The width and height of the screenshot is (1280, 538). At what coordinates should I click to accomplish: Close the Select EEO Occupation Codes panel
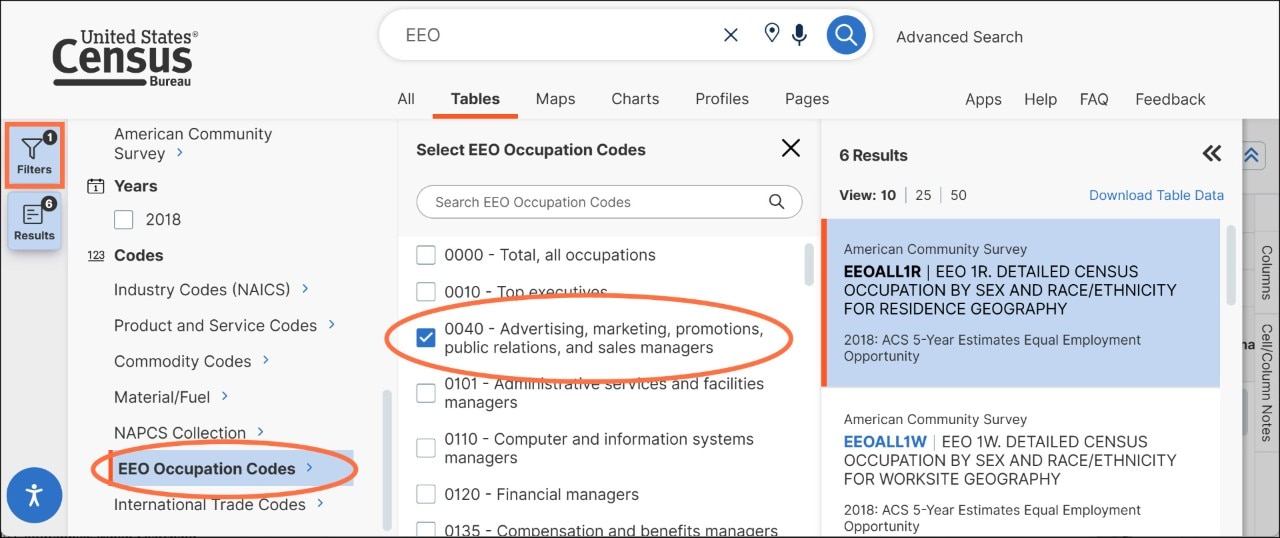791,149
